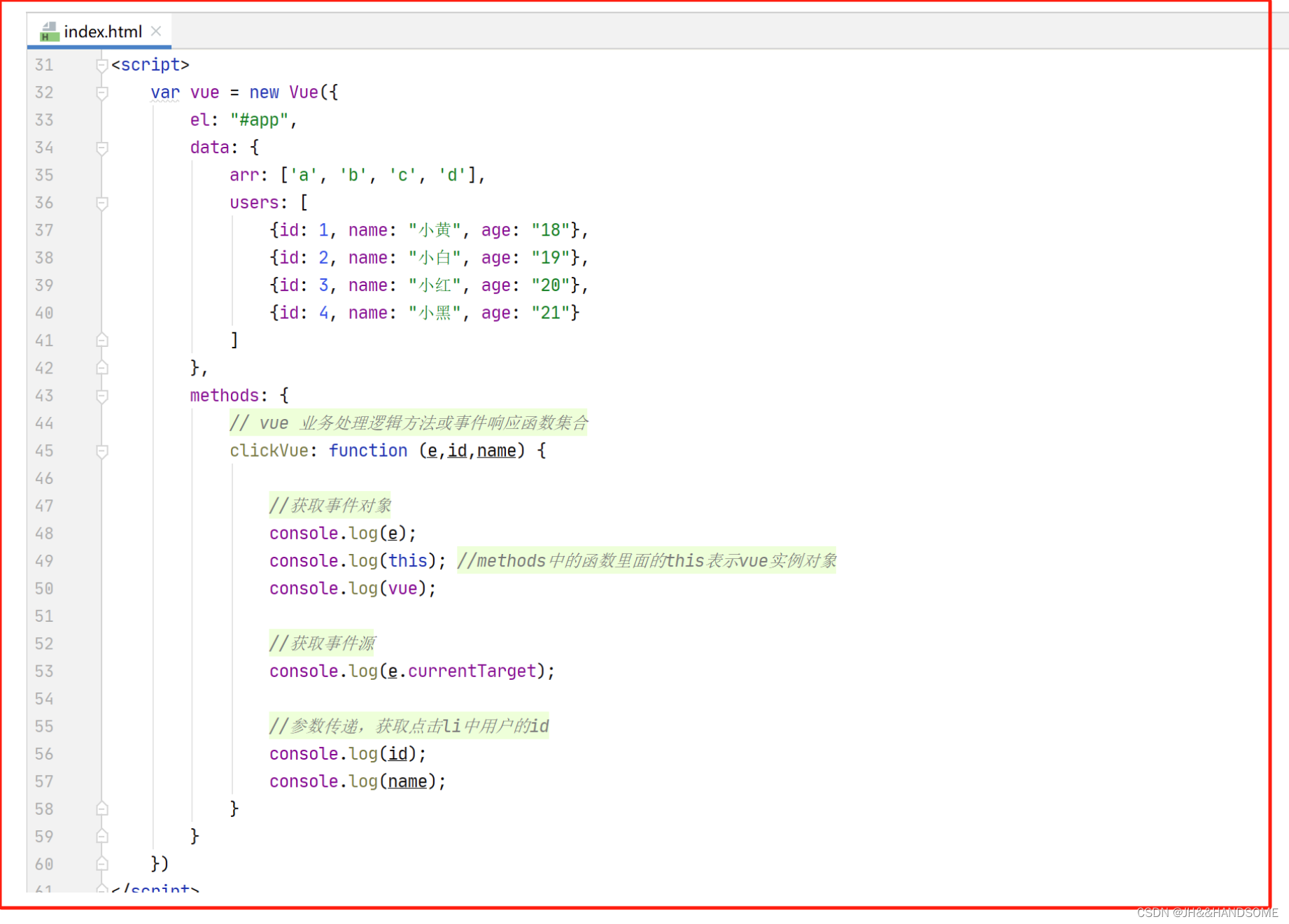Click the fold end marker at line 41
Screen dimensions: 1289x924
coord(102,341)
